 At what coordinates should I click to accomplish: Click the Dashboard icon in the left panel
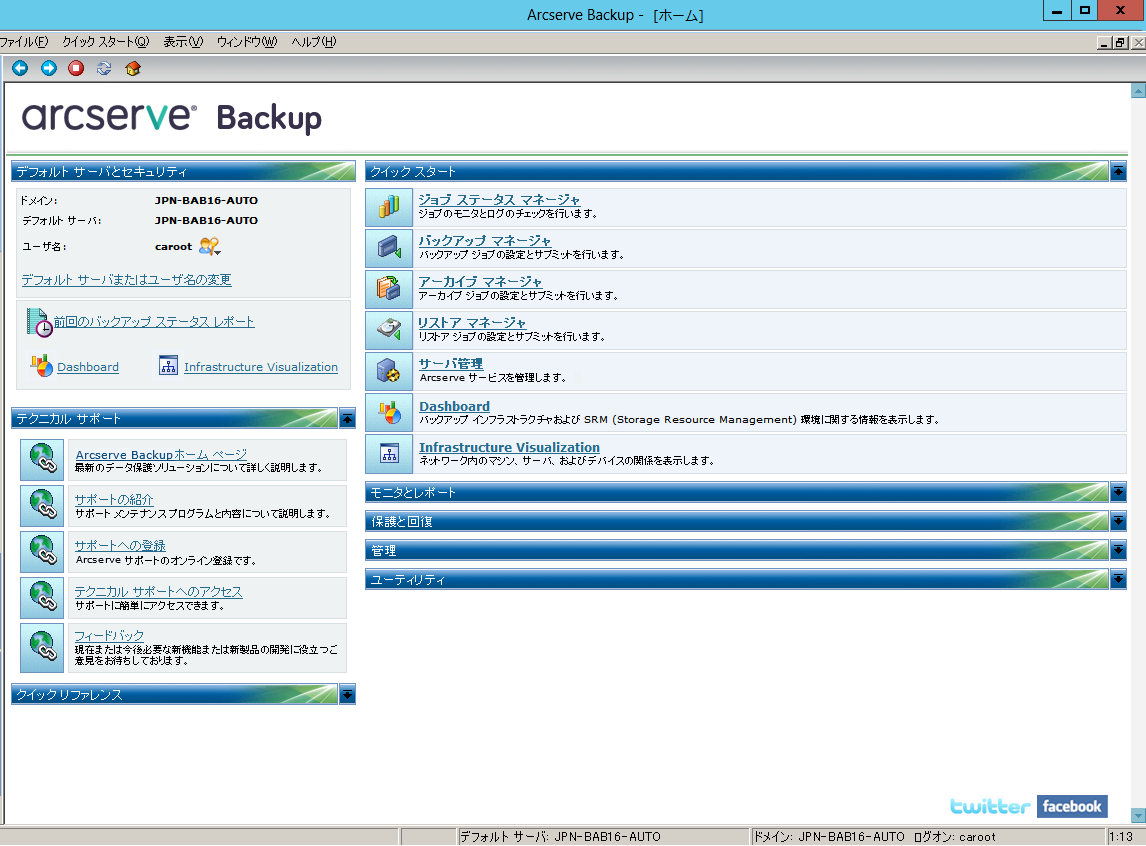tap(42, 365)
